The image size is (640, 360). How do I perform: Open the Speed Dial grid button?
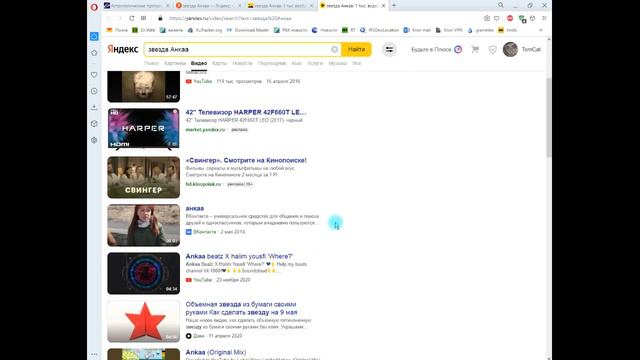pyautogui.click(x=143, y=18)
